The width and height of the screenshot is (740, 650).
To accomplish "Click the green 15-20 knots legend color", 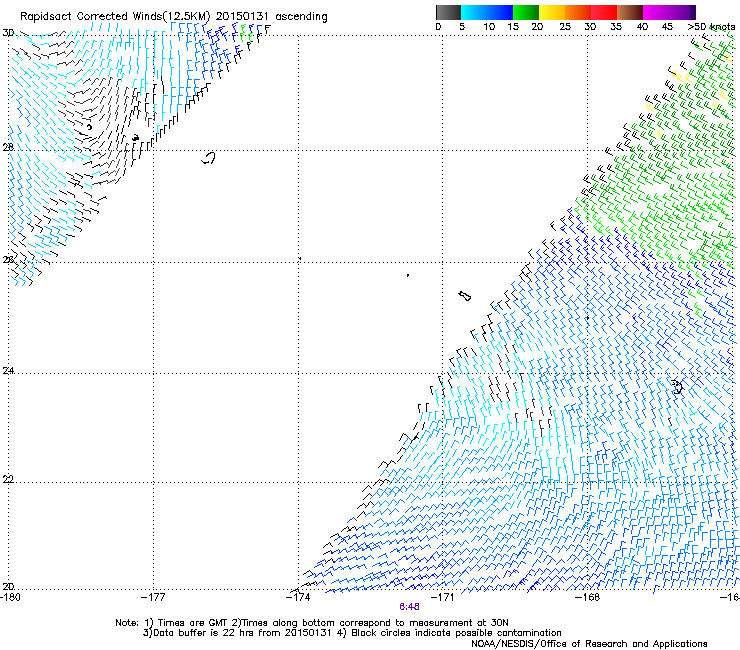I will pos(526,12).
